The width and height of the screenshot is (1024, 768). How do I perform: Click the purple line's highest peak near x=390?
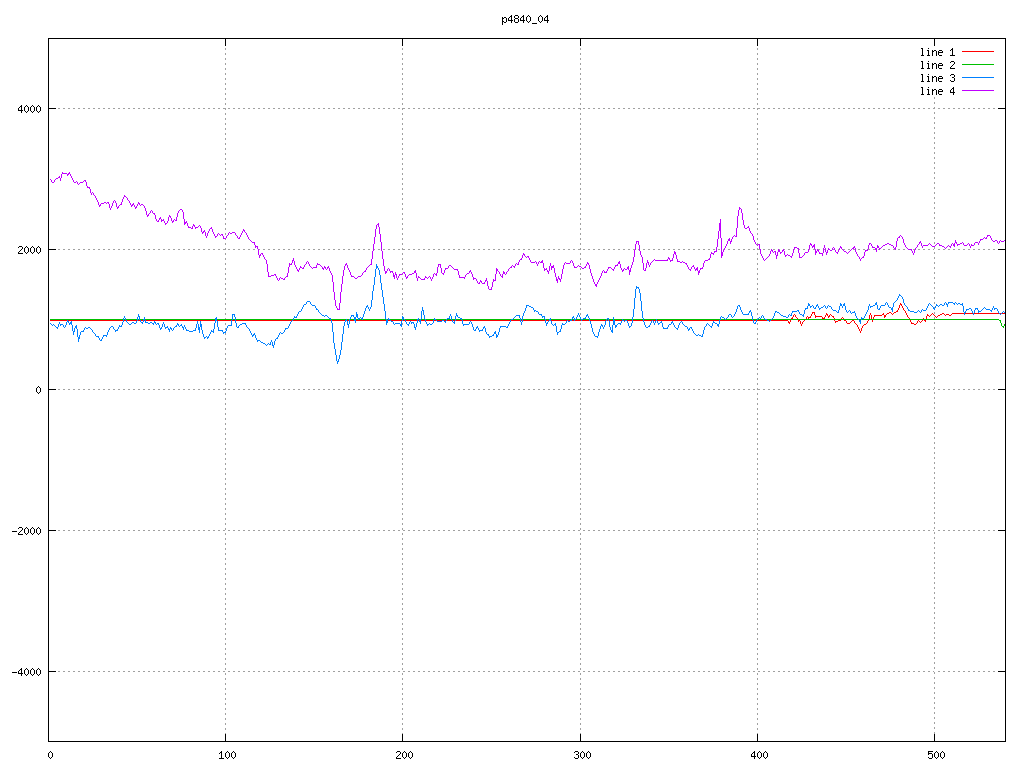pos(740,209)
